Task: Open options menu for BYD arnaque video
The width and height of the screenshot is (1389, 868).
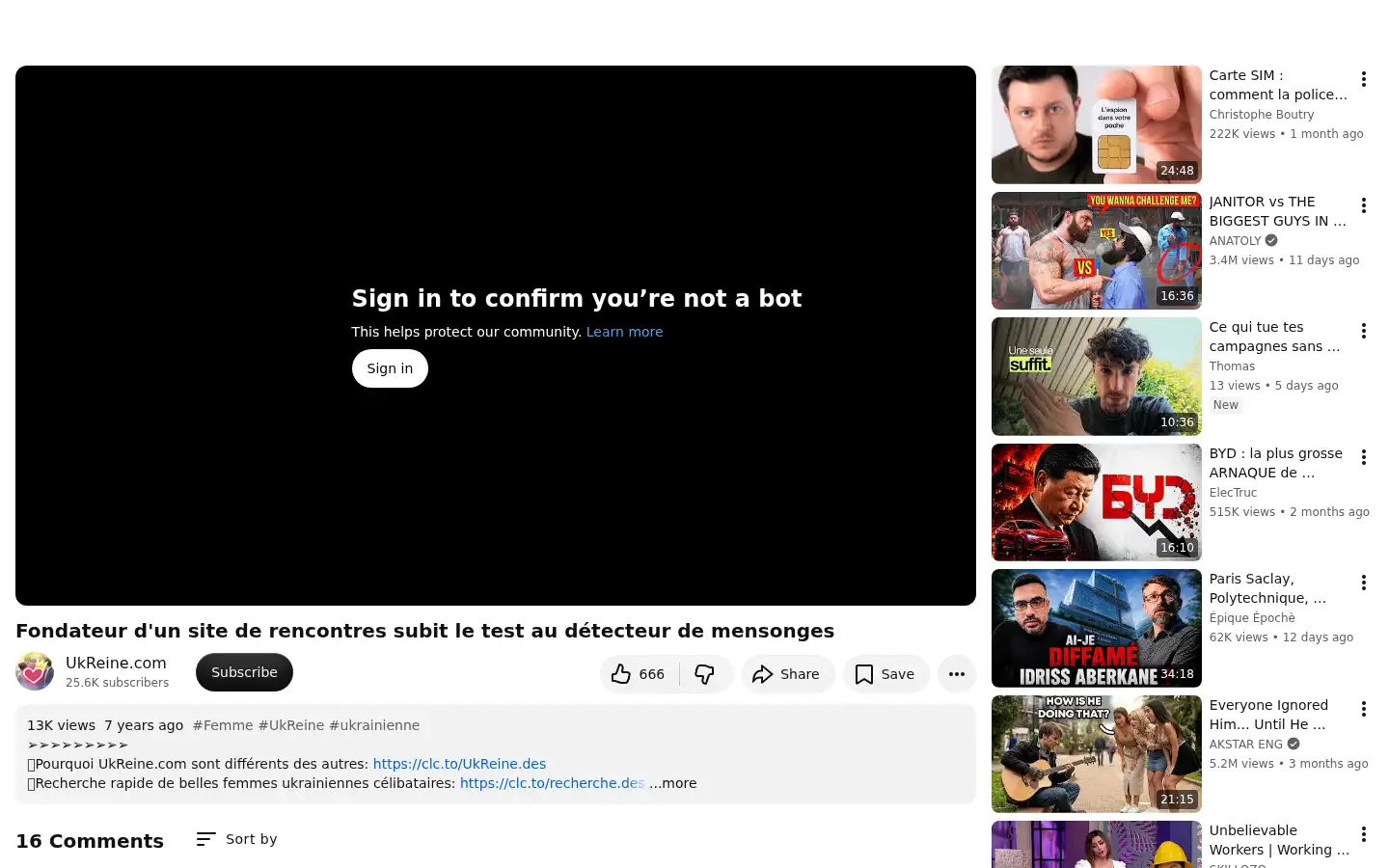Action: coord(1364,457)
